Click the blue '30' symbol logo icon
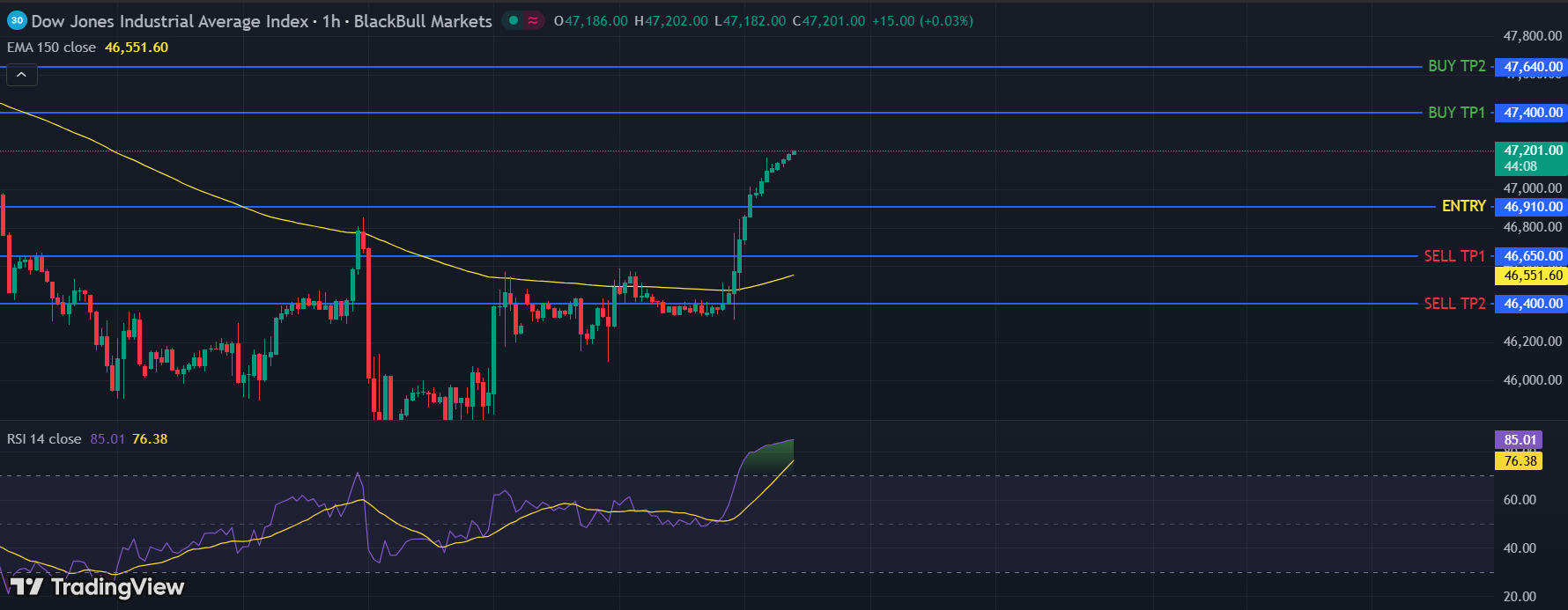 [x=17, y=20]
